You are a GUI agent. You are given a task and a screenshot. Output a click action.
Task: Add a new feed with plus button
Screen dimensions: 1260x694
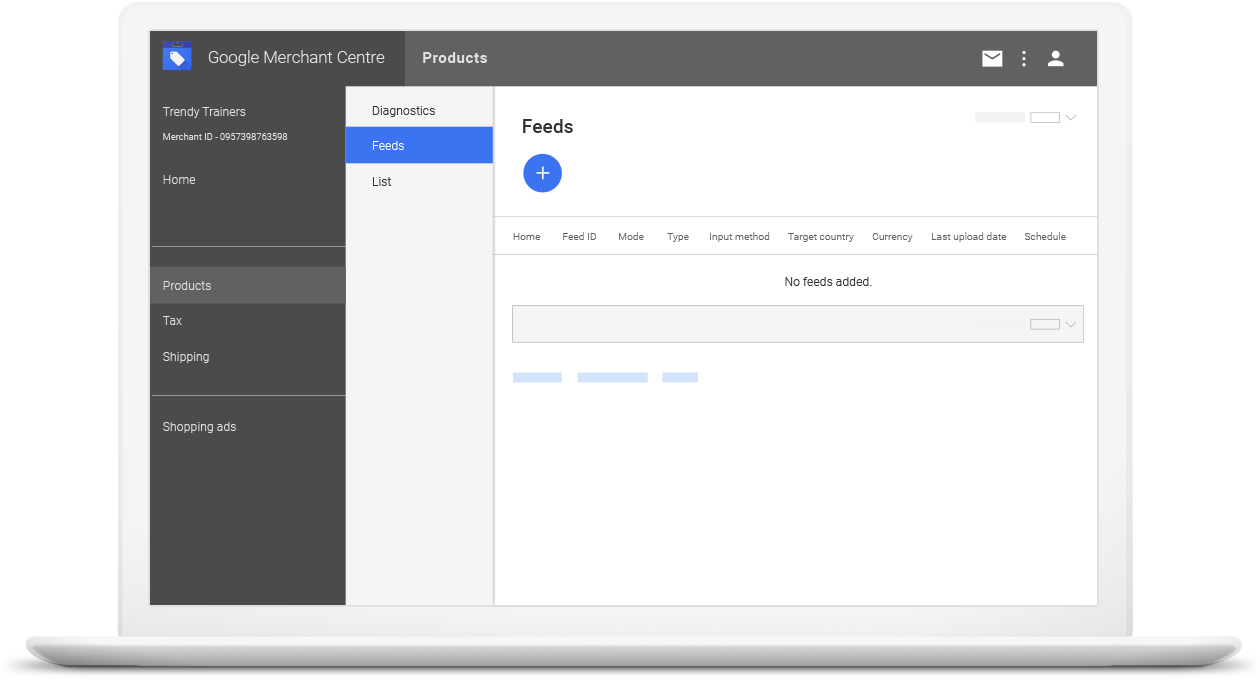tap(542, 173)
